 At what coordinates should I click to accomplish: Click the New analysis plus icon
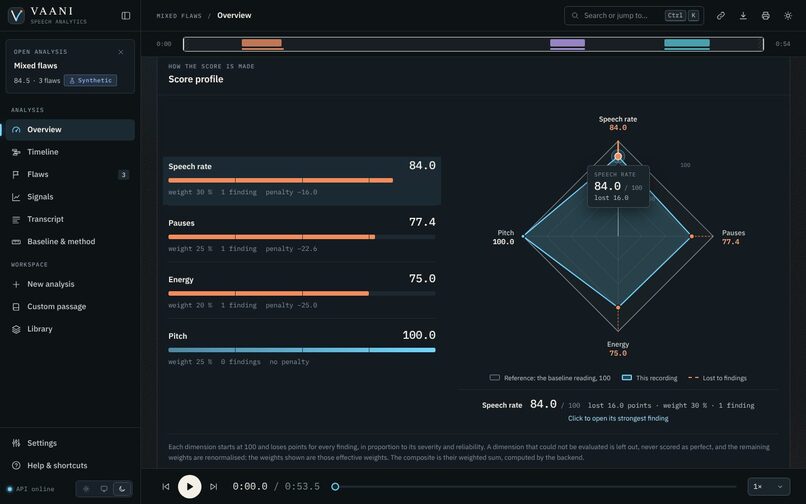click(16, 284)
